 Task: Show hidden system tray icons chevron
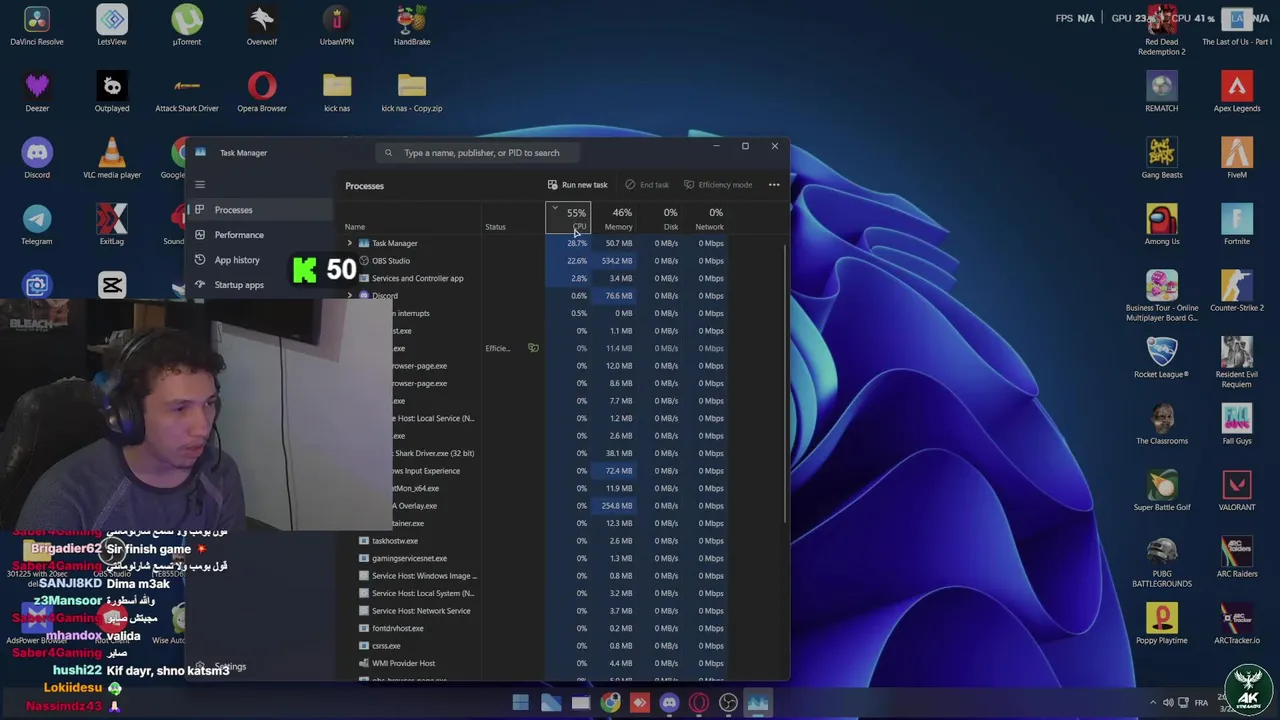[x=1152, y=703]
